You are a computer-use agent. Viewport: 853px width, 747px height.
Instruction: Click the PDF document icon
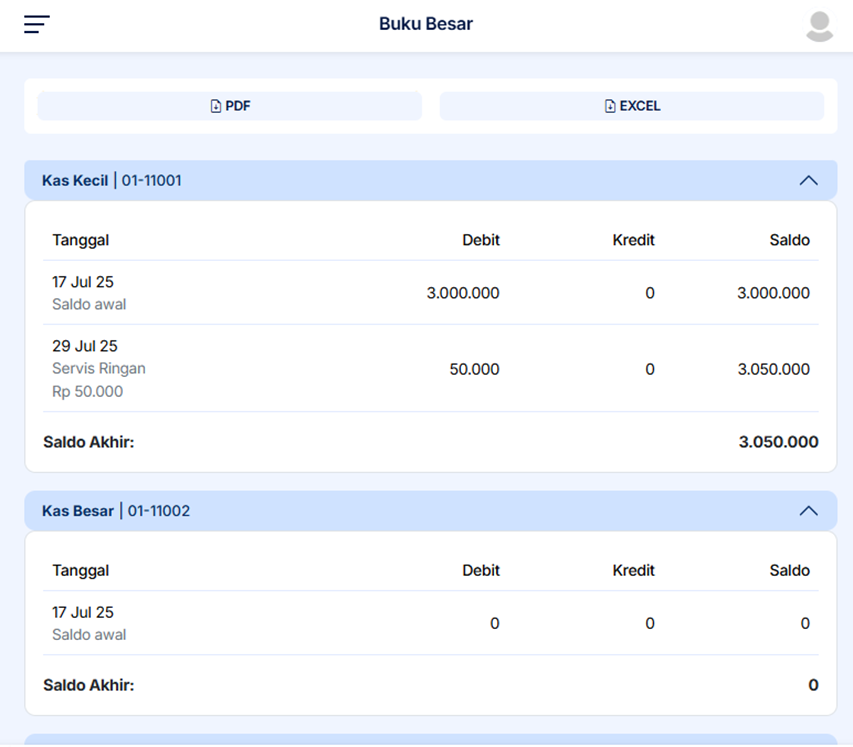pyautogui.click(x=215, y=106)
